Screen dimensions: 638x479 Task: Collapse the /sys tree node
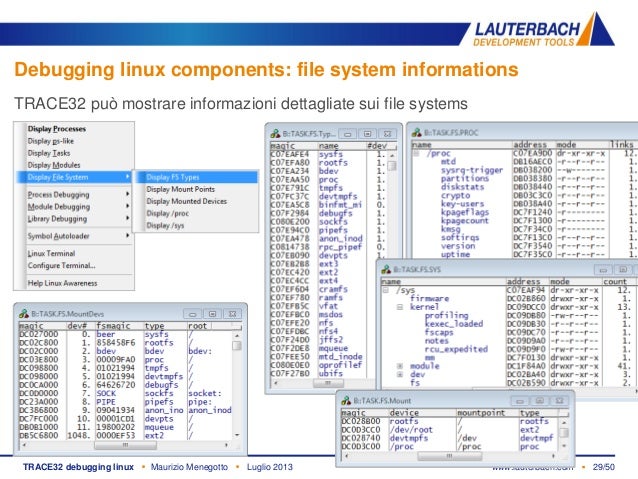tap(386, 290)
